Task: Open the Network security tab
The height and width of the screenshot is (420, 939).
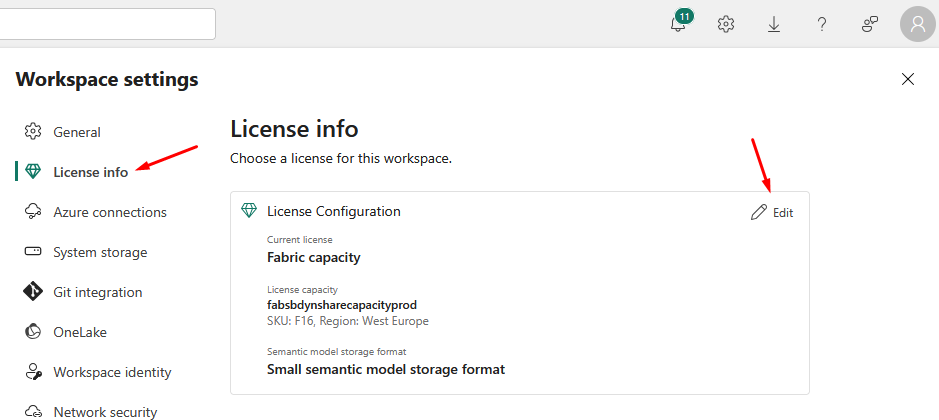Action: (105, 412)
